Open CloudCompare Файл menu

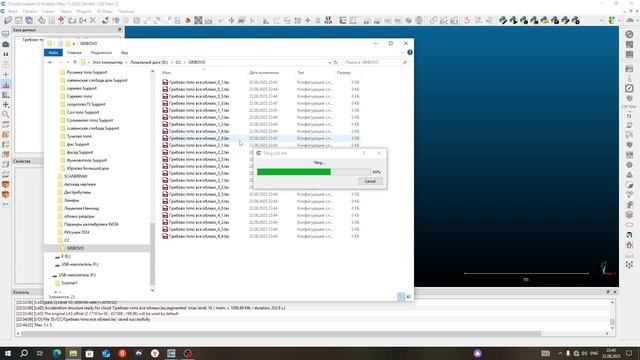click(13, 11)
